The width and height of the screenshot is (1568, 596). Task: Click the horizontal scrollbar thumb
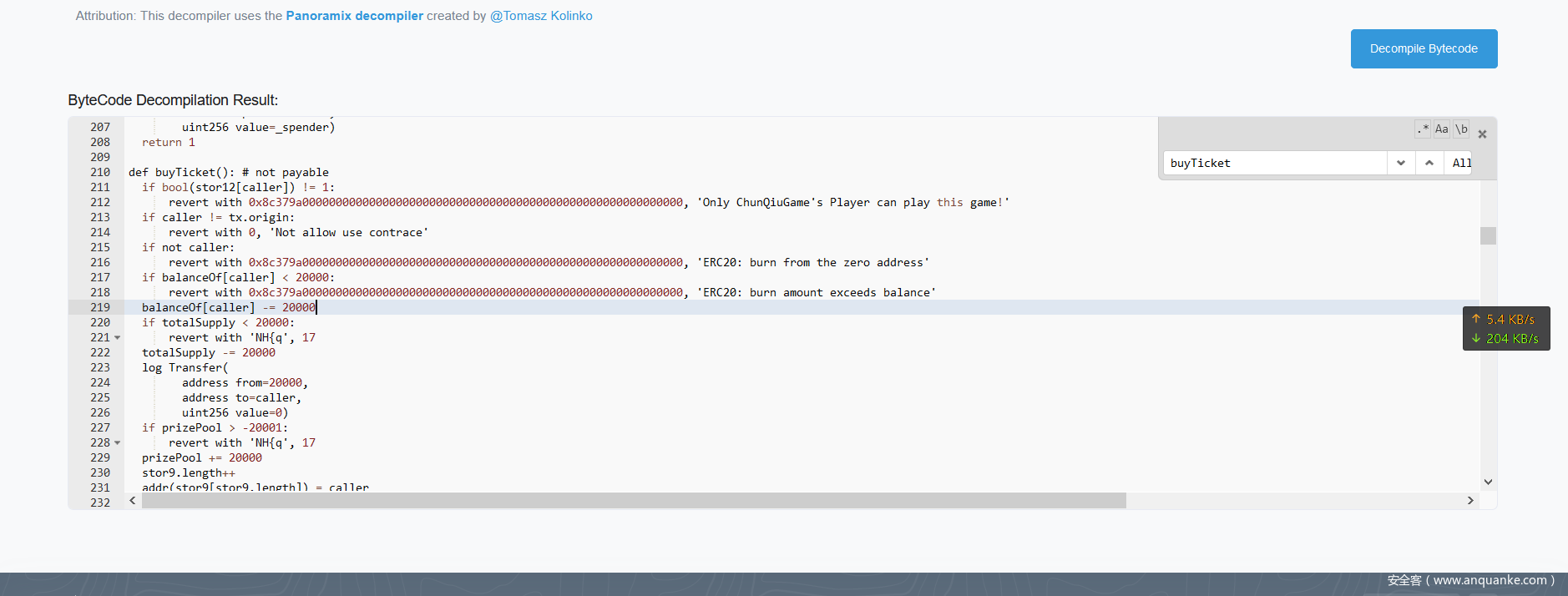coord(633,501)
